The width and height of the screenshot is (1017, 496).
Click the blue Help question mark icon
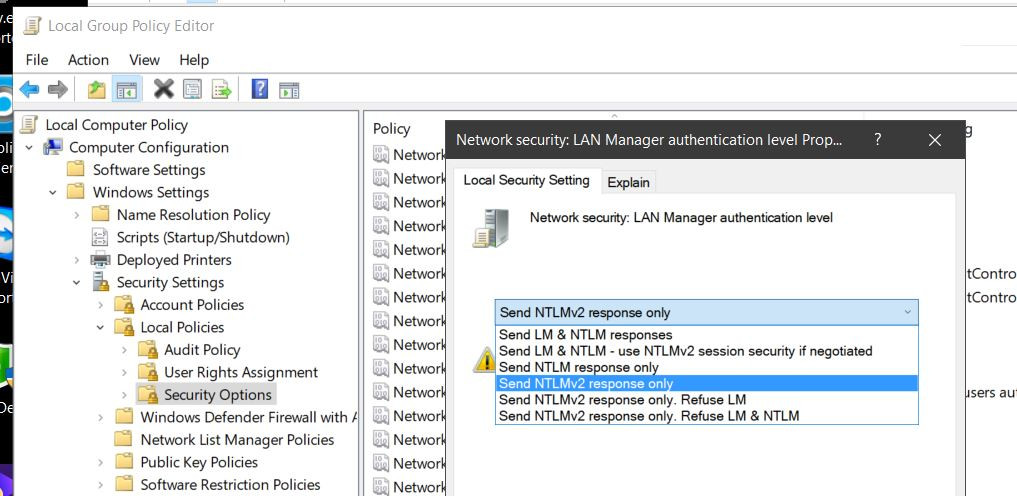click(259, 90)
